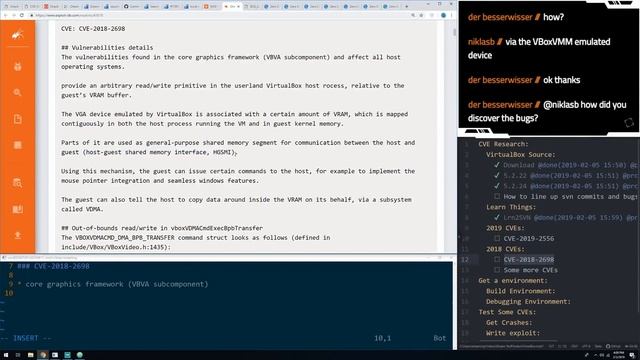This screenshot has width=640, height=360.
Task: Click the 'how did you discover the bugs?' chat message
Action: pyautogui.click(x=547, y=111)
